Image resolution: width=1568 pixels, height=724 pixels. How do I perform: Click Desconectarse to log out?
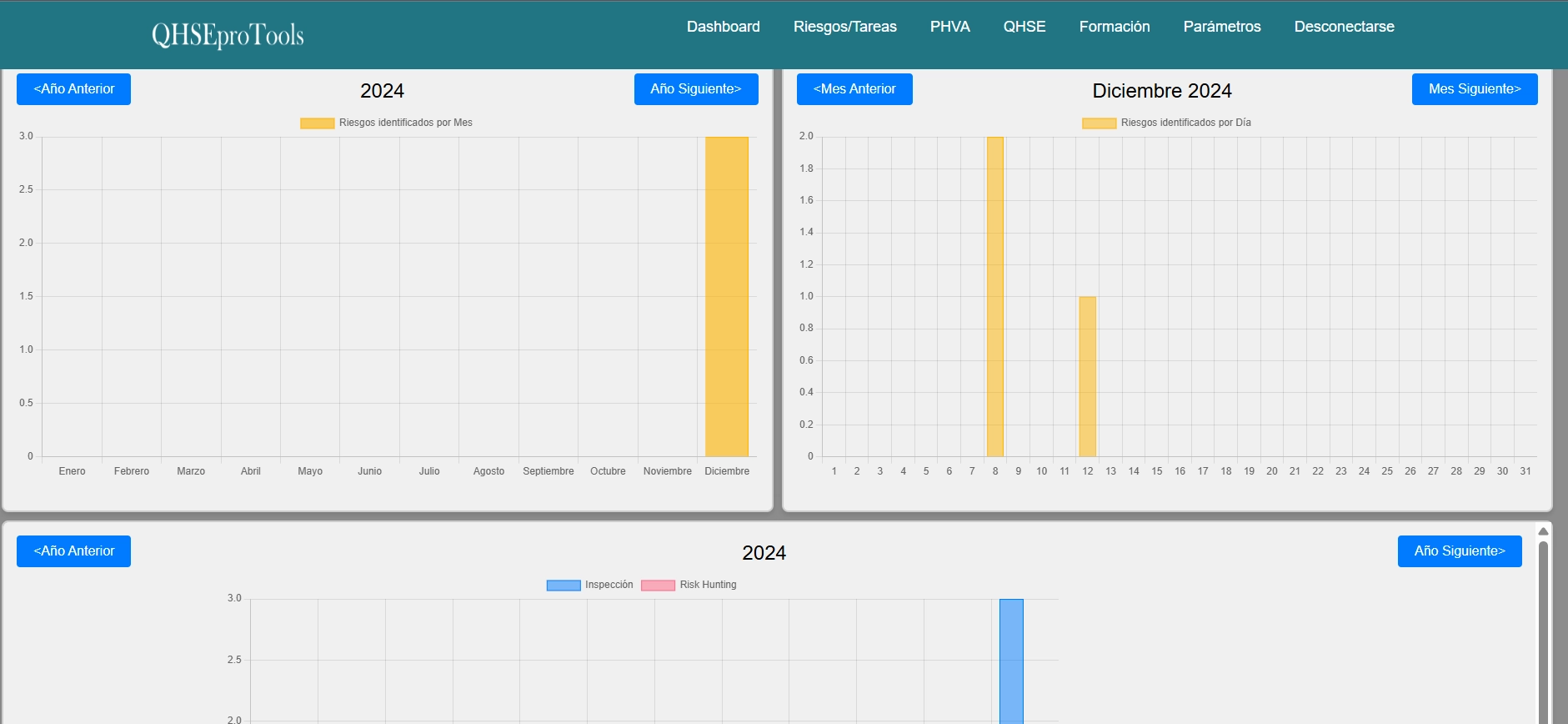tap(1344, 27)
